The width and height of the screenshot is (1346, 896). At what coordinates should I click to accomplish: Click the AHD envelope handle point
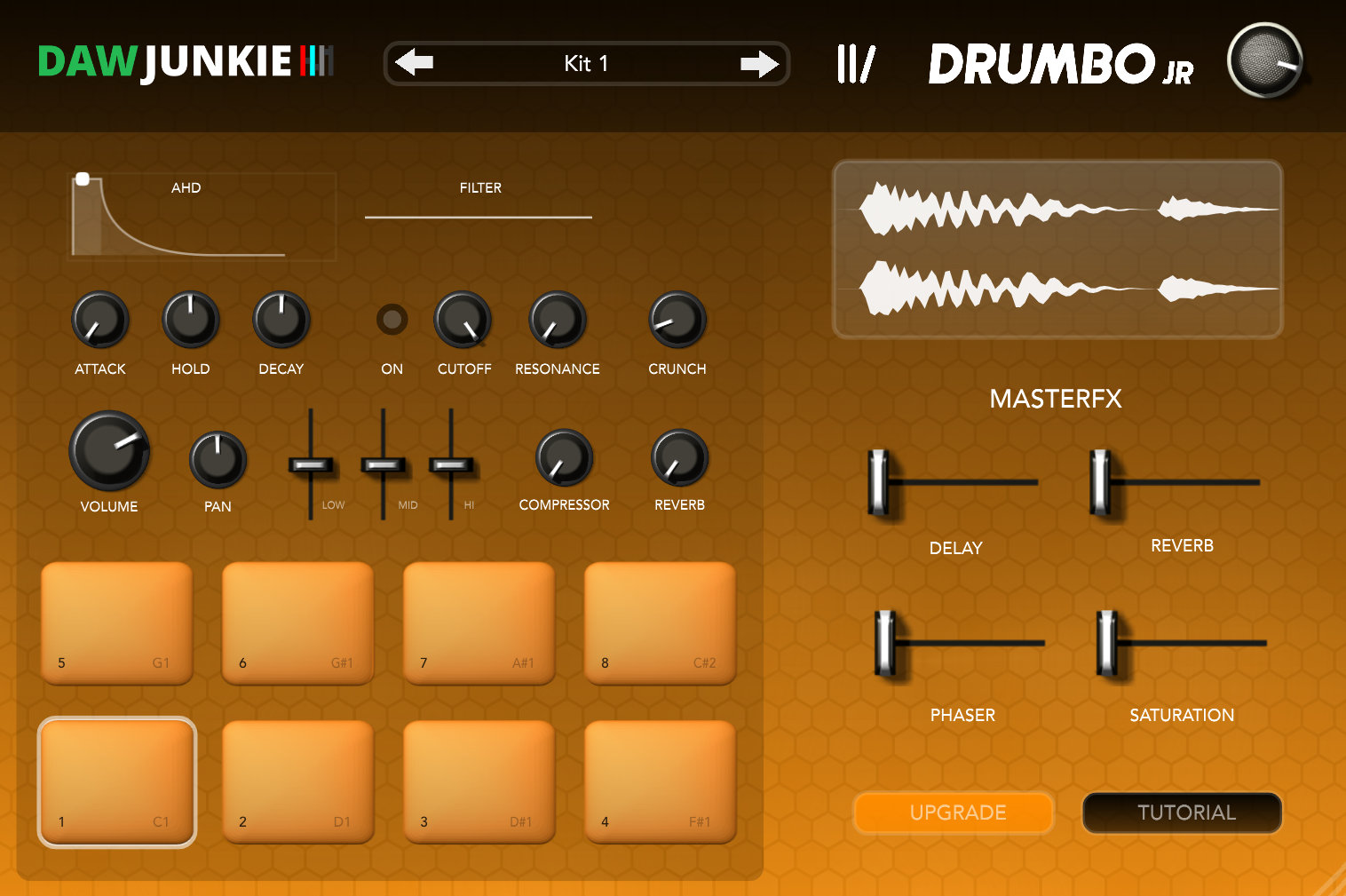(83, 179)
